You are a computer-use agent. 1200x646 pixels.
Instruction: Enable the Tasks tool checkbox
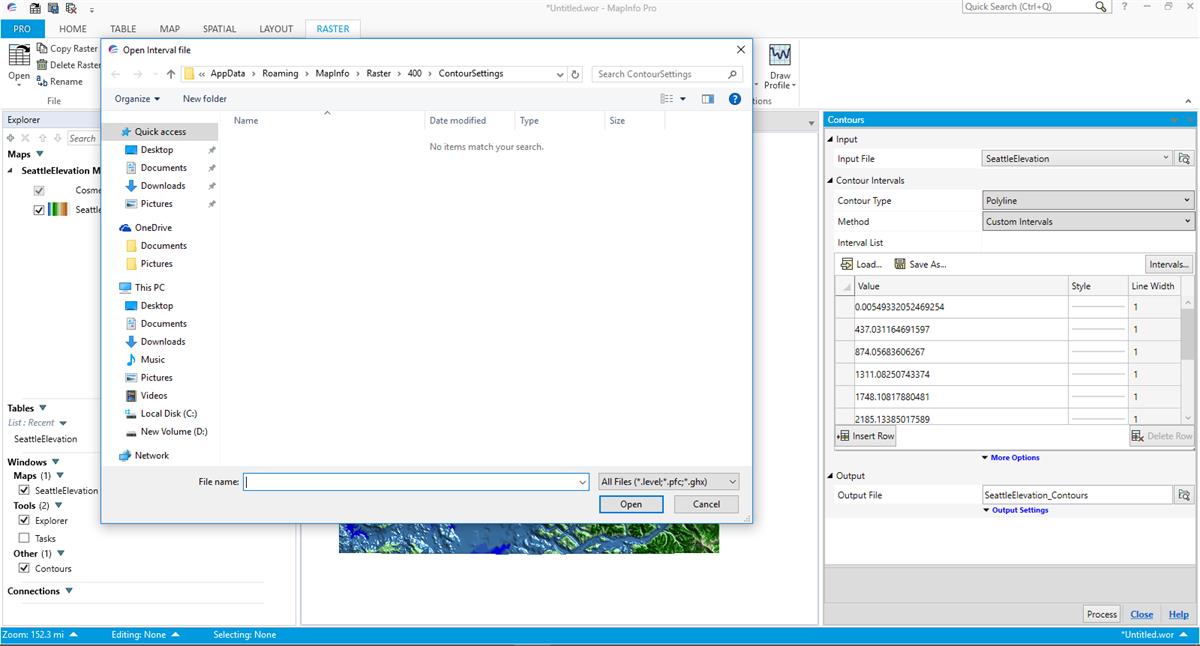(24, 538)
